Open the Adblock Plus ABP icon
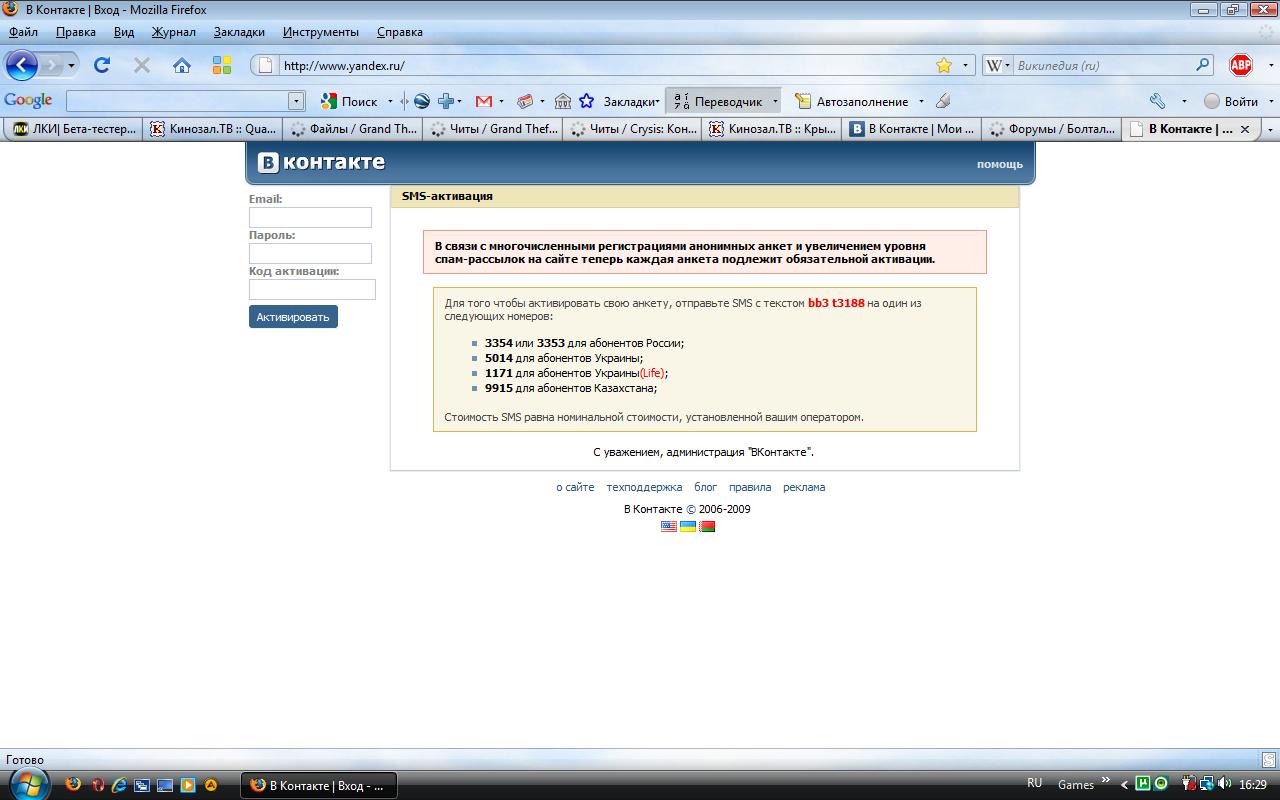 [1241, 65]
